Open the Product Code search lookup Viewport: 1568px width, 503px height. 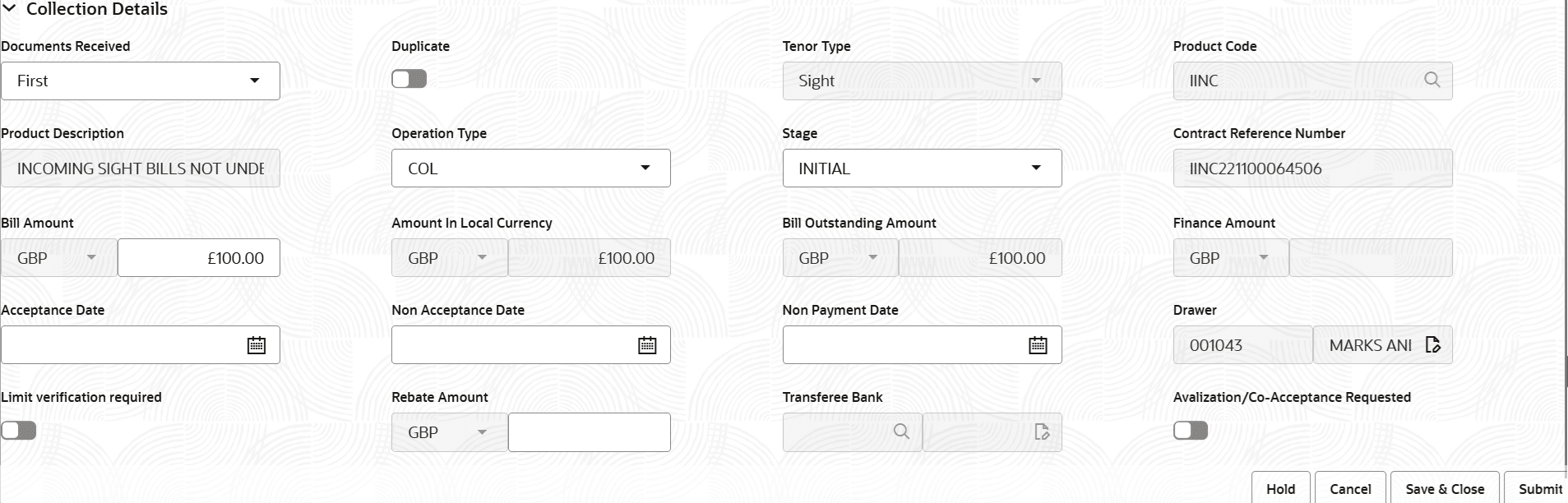coord(1432,80)
